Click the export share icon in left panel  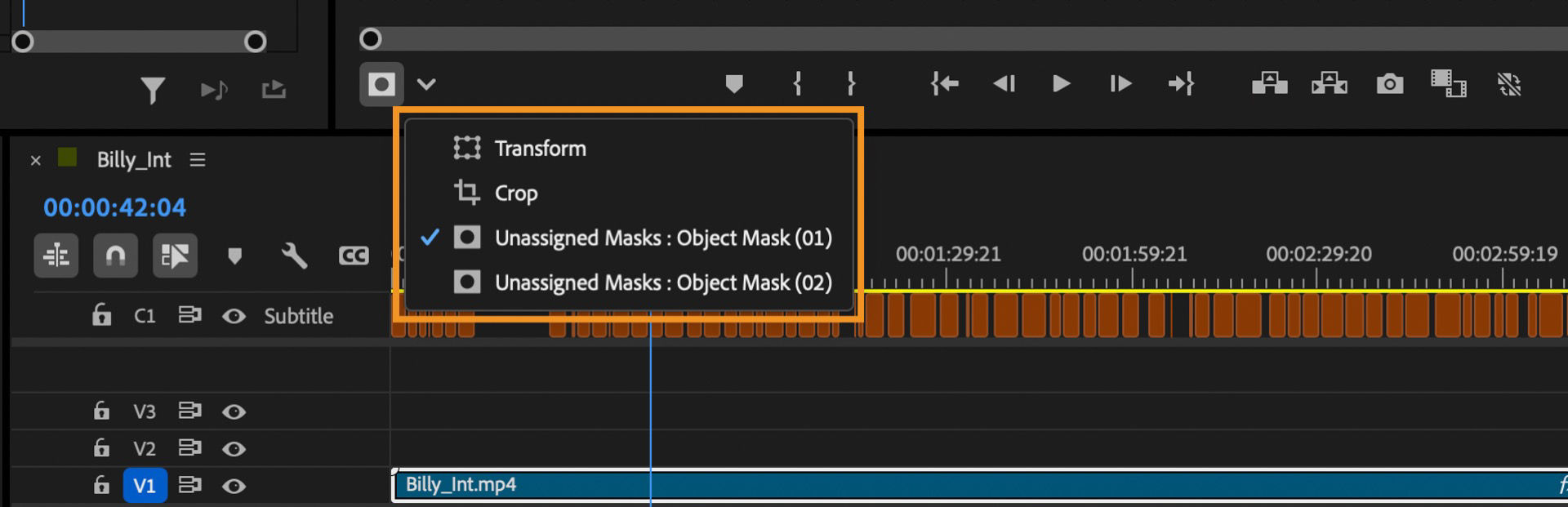(274, 89)
